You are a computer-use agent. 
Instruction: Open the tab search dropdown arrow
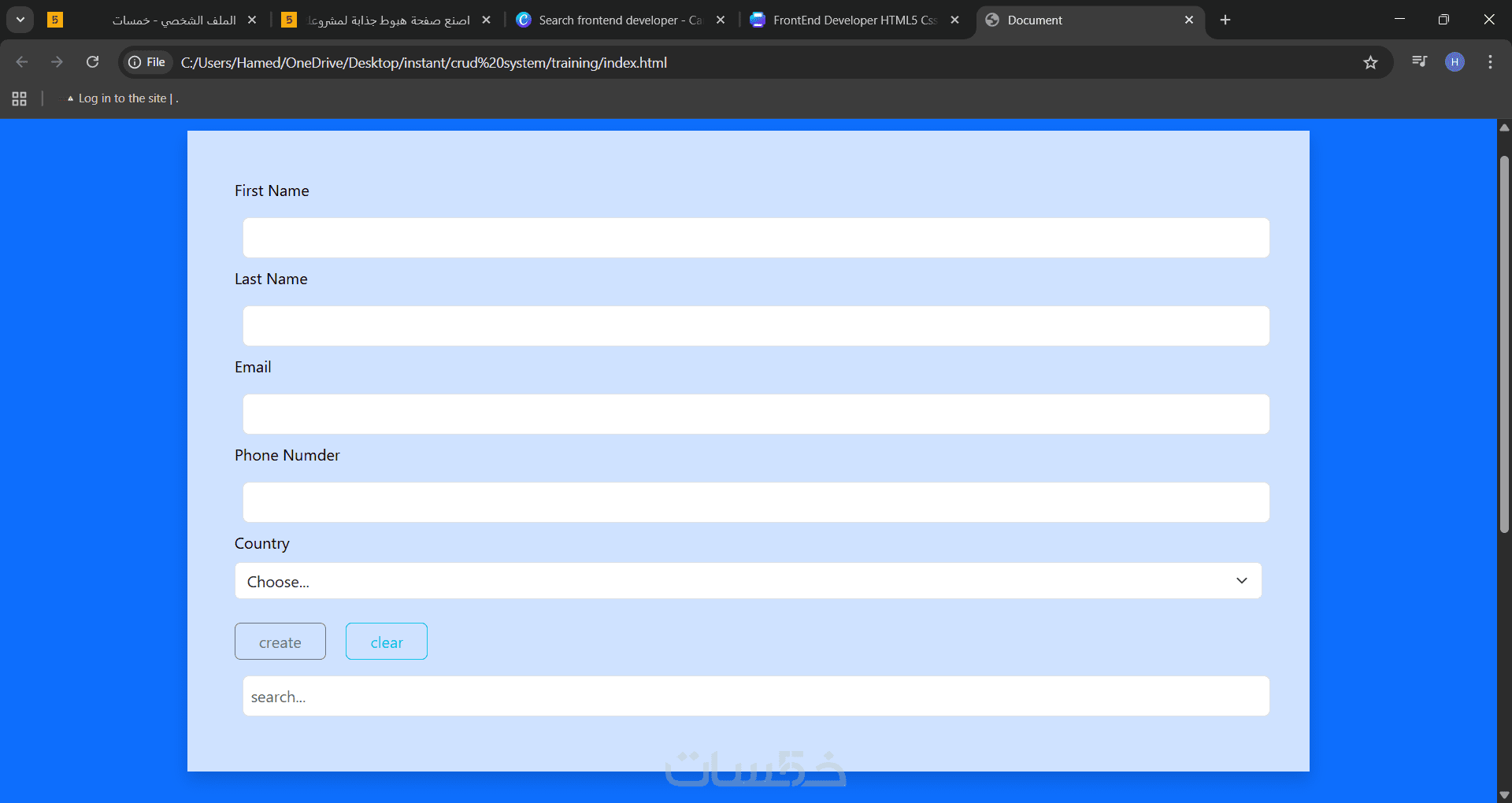(20, 20)
